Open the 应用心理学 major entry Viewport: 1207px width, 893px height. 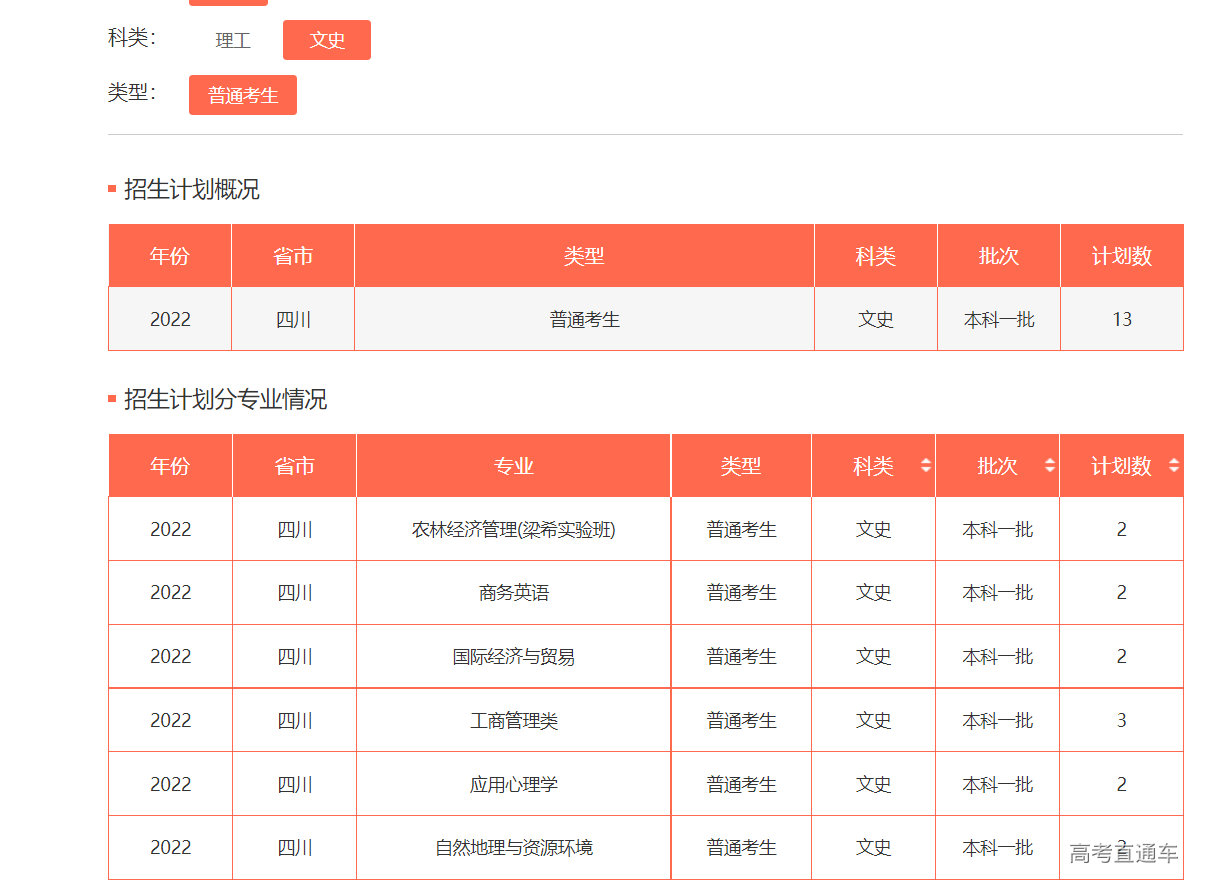pyautogui.click(x=512, y=783)
